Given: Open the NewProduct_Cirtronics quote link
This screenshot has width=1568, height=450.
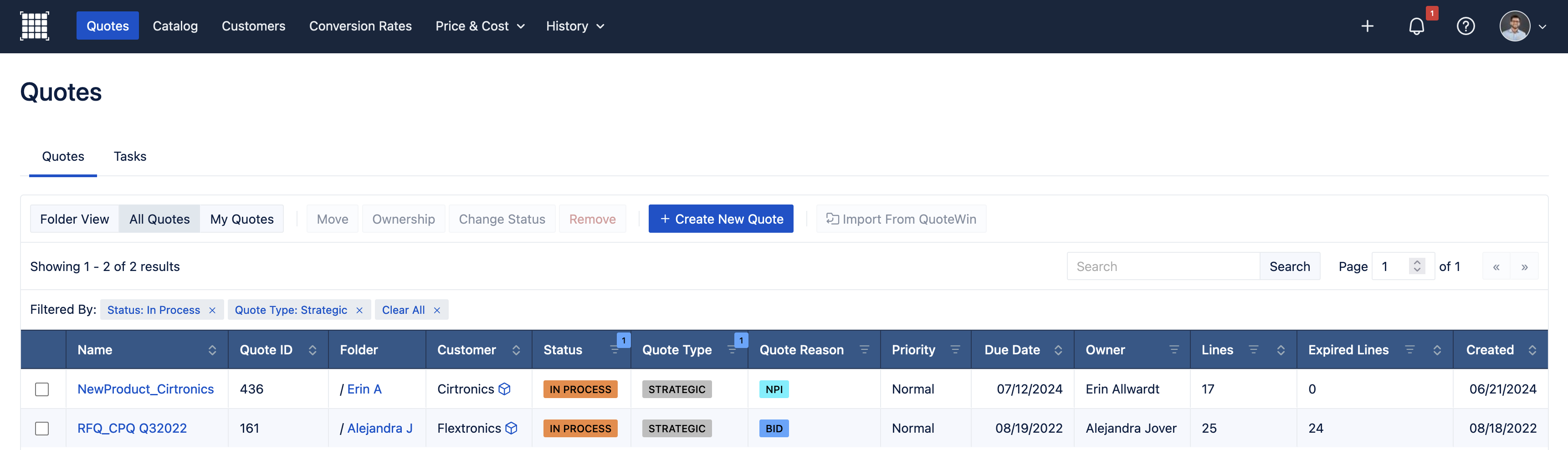Looking at the screenshot, I should [145, 389].
